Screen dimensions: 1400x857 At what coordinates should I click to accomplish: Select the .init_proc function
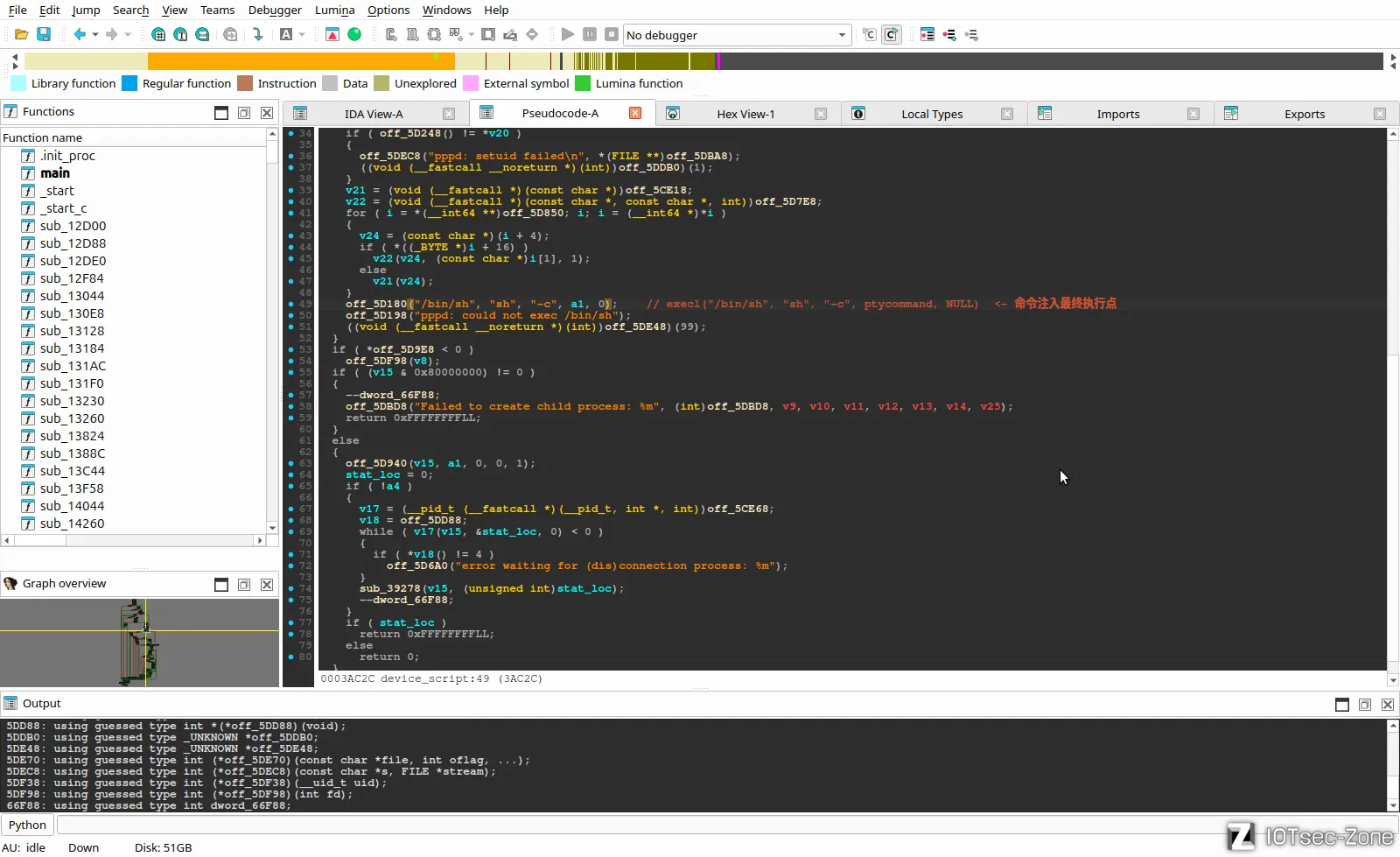click(x=67, y=156)
